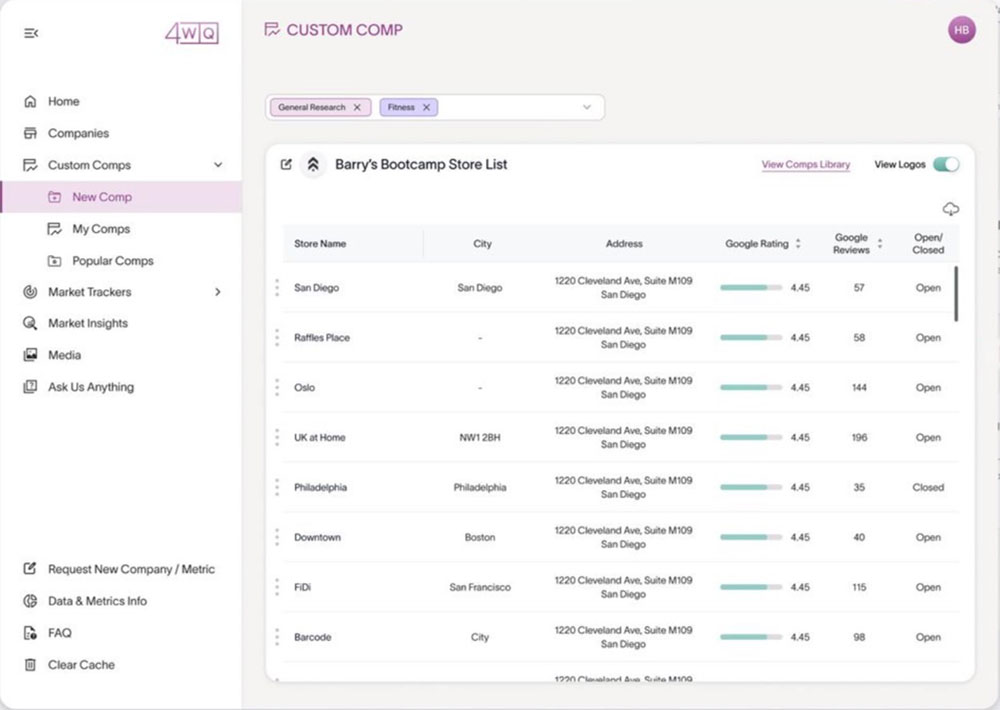
Task: Click the Custom Comp header icon
Action: 272,29
